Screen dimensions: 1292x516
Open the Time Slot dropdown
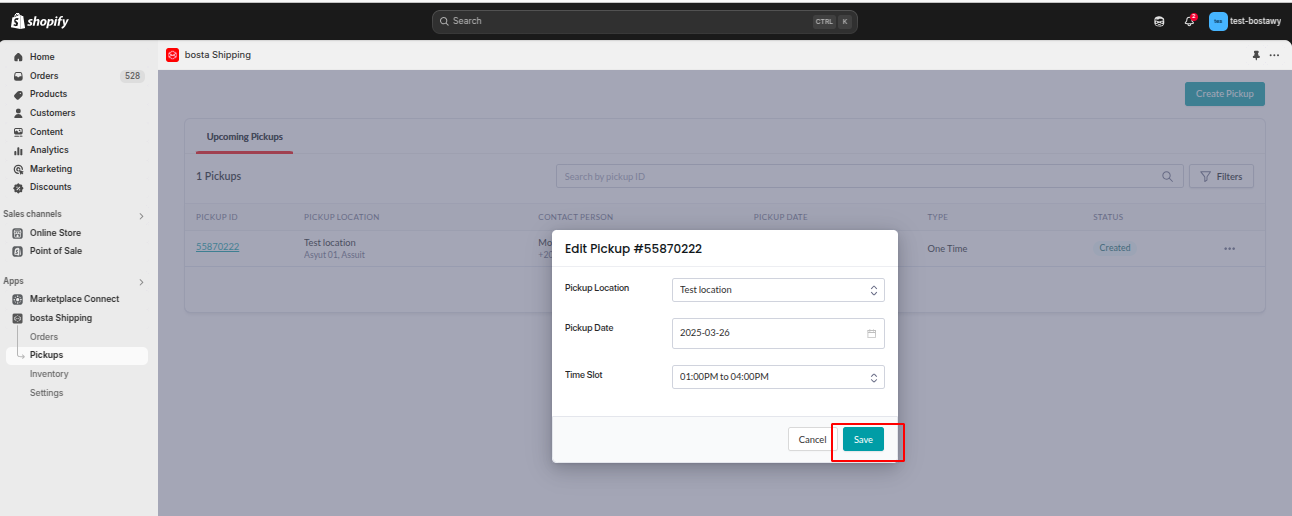tap(778, 377)
